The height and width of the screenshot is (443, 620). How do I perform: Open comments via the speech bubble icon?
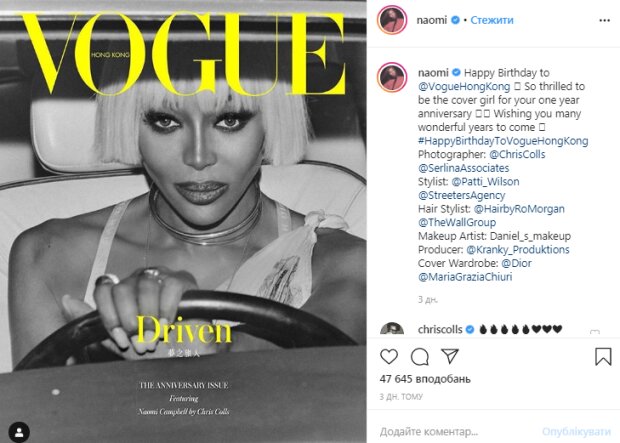click(x=420, y=357)
